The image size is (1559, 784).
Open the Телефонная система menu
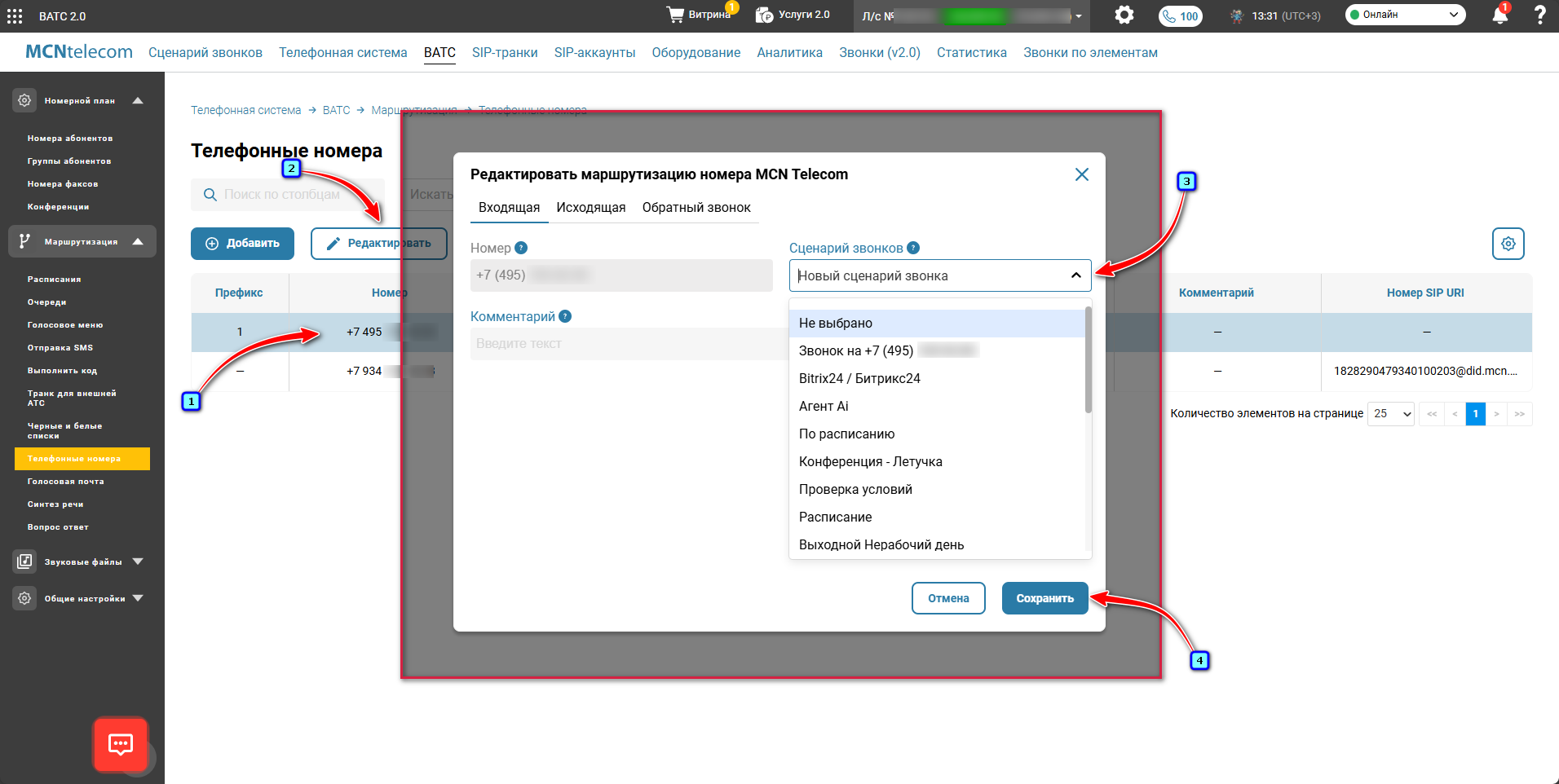343,52
